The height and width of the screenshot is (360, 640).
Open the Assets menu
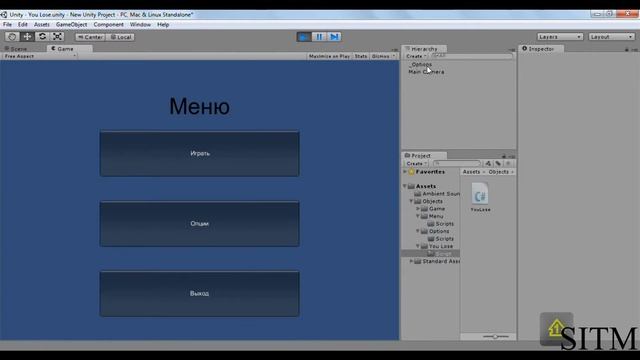[42, 25]
